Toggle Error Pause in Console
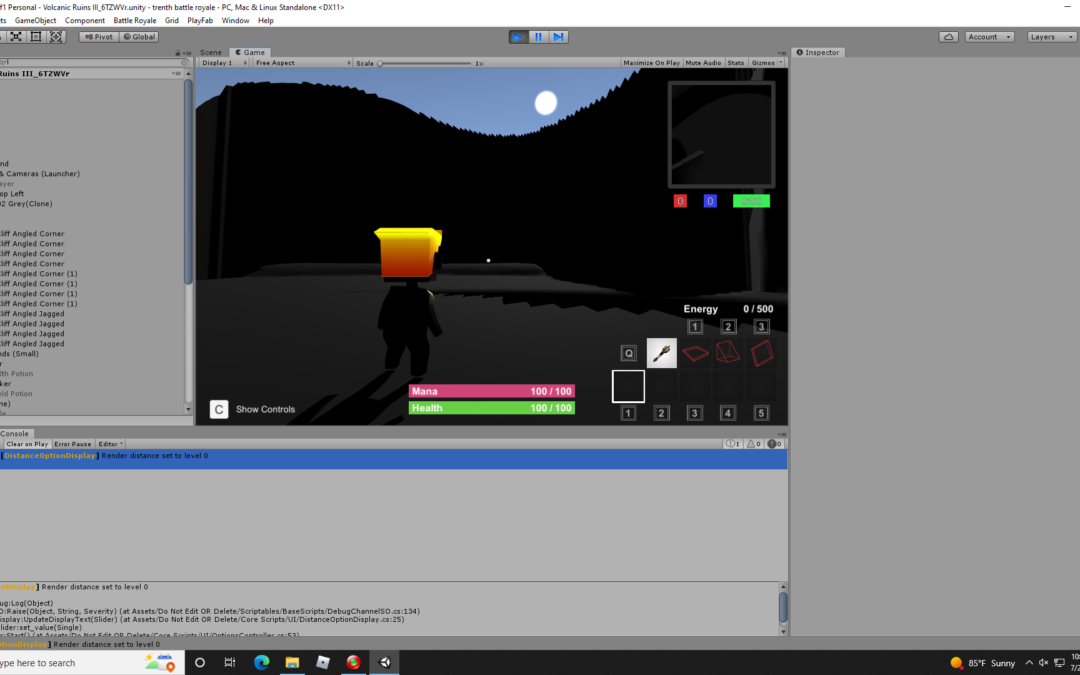This screenshot has width=1080, height=675. coord(72,444)
